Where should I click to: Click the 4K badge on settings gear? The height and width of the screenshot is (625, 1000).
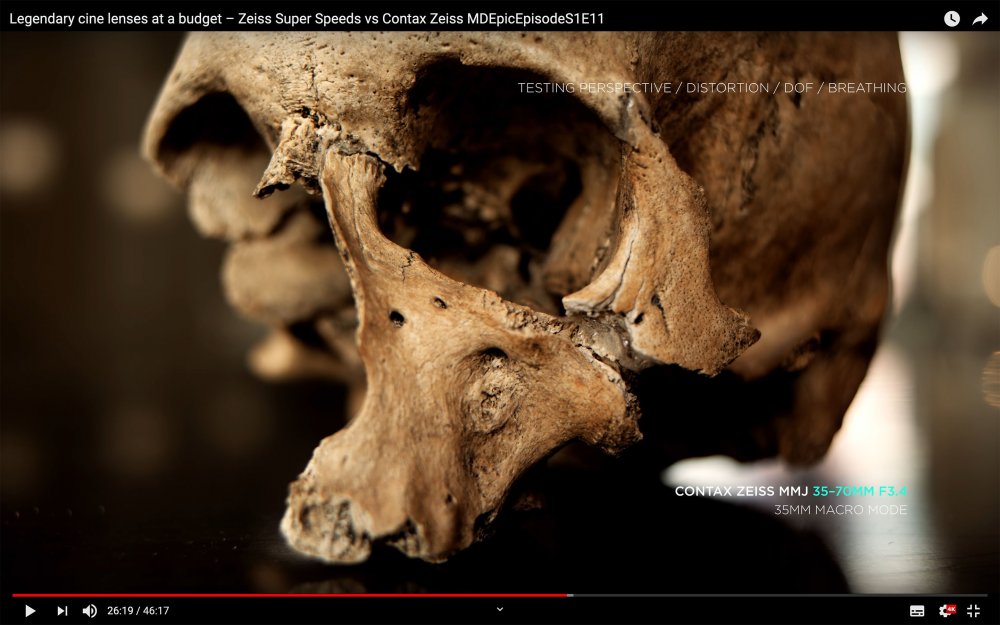coord(951,607)
